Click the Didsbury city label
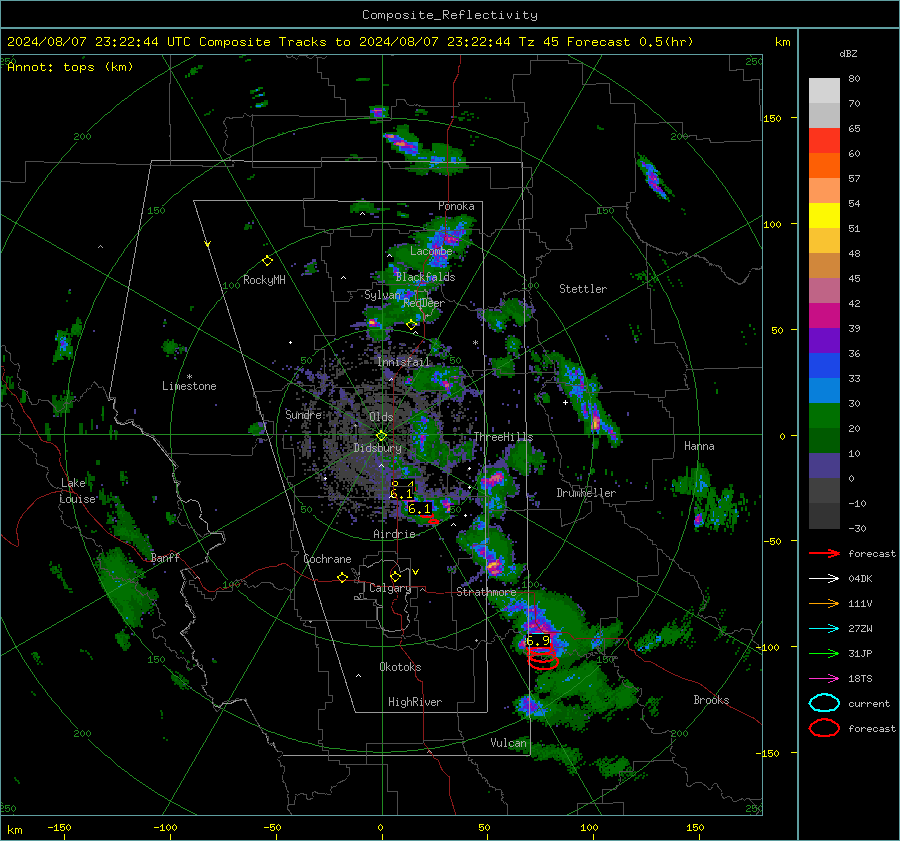 tap(377, 448)
